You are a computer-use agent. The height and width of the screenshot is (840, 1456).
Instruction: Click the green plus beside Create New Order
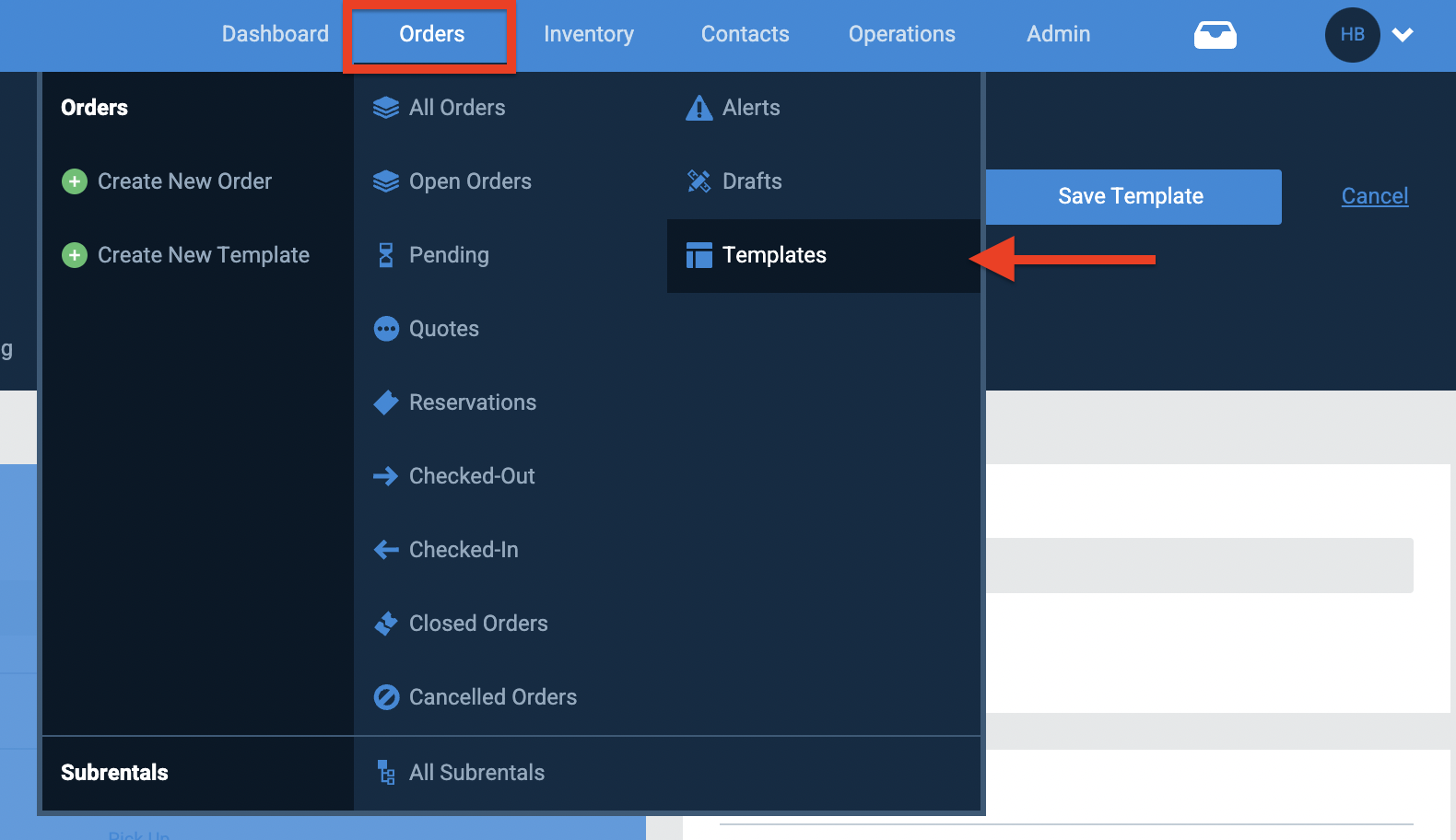pos(74,181)
